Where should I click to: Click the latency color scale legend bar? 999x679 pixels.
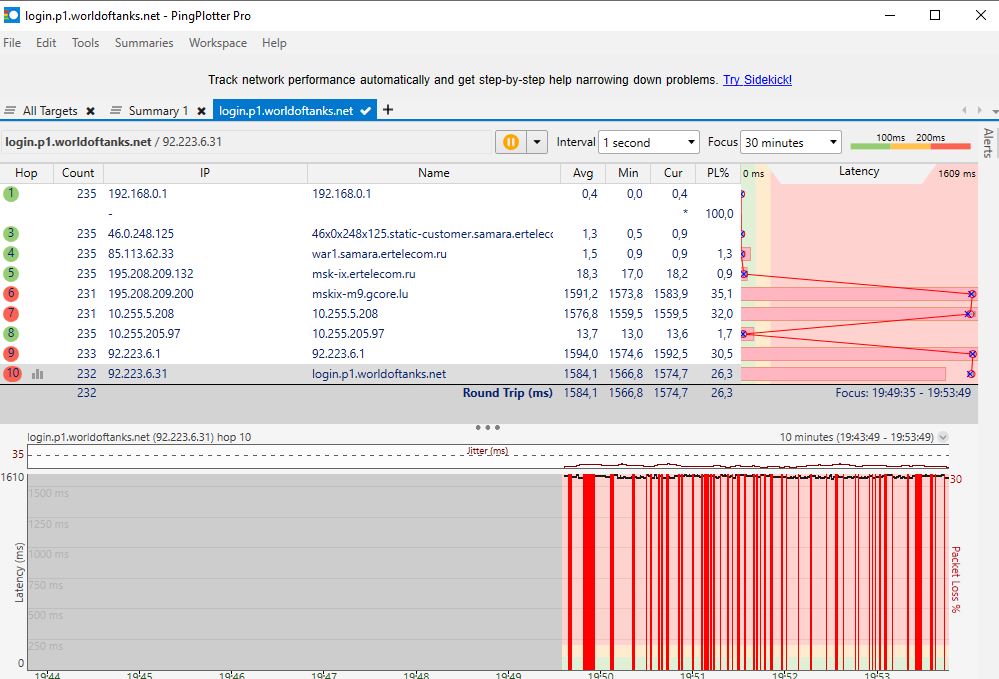910,146
